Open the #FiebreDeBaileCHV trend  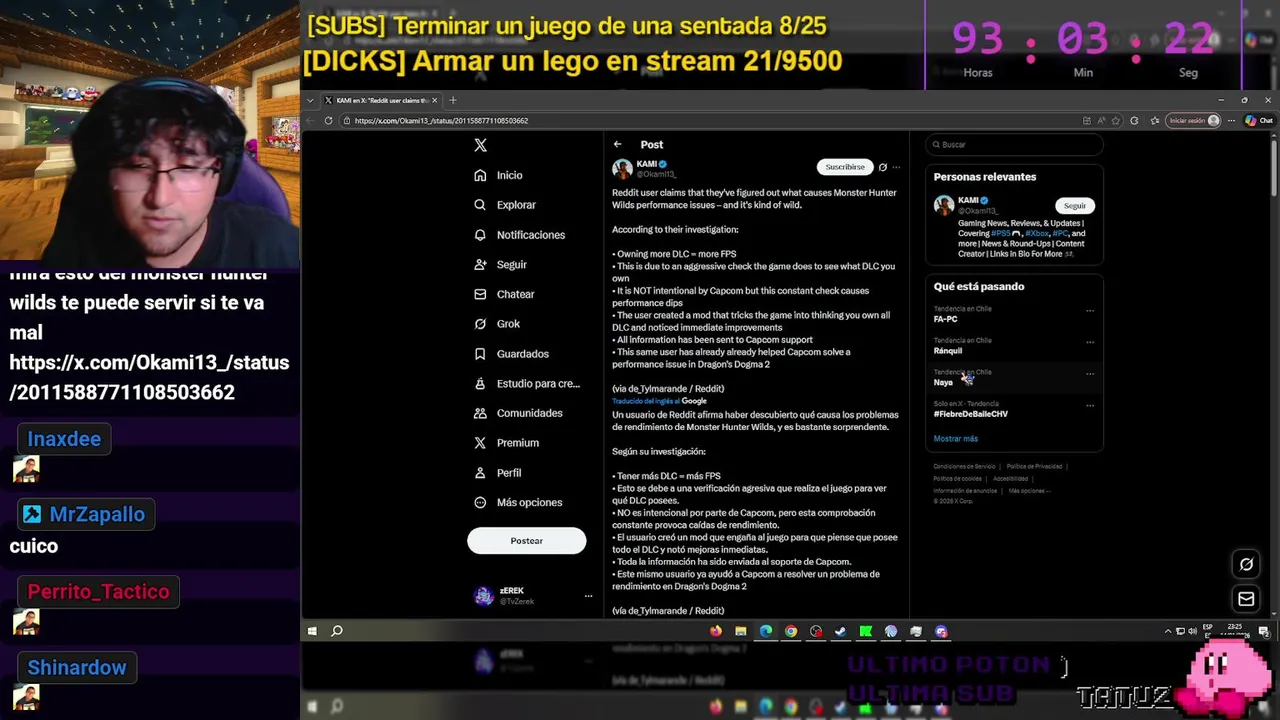tap(971, 414)
